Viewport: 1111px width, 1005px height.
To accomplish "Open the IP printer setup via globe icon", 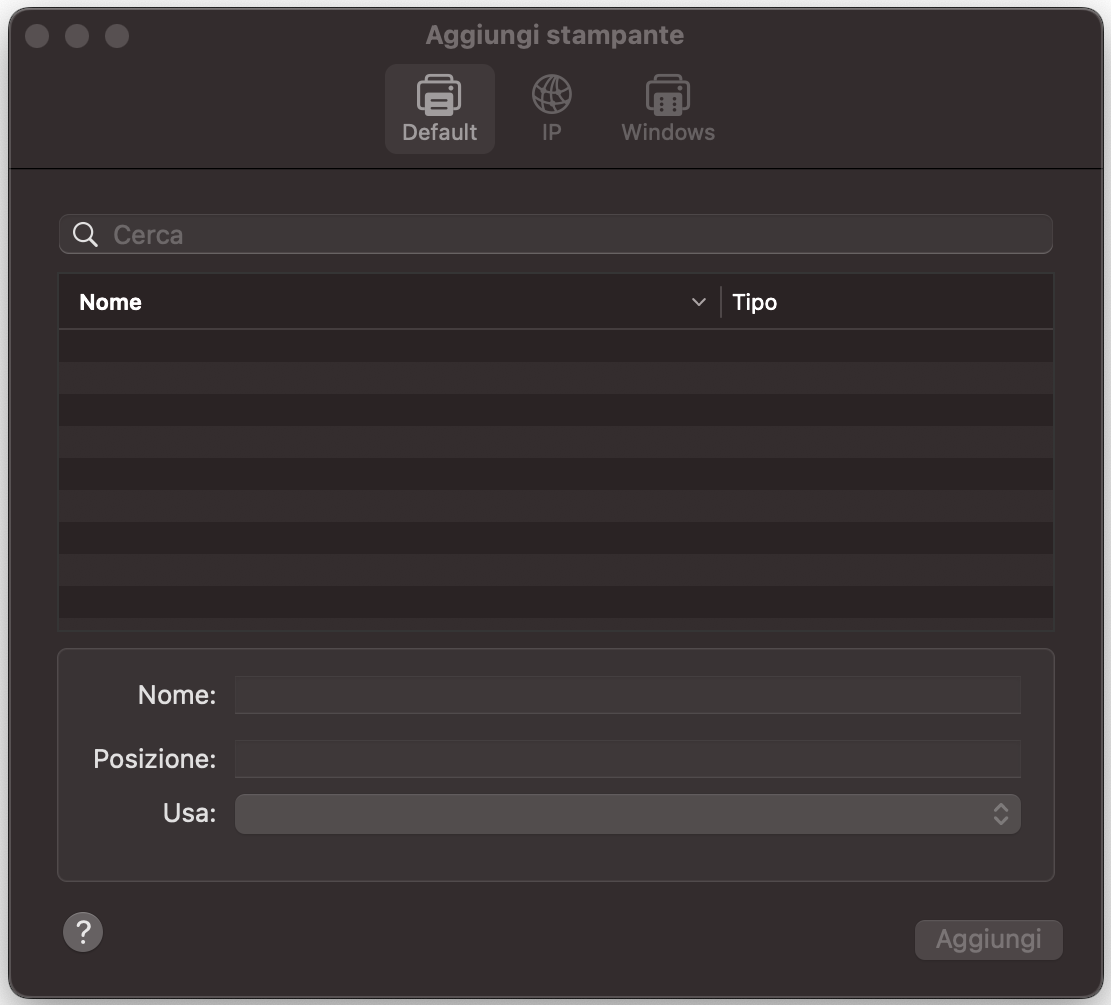I will [550, 95].
